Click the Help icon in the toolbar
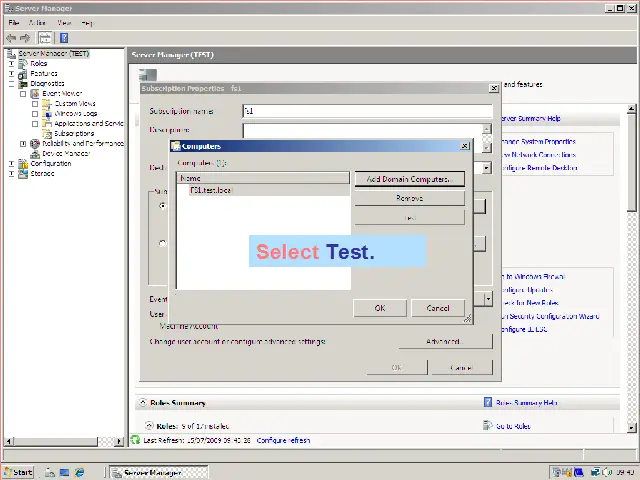Viewport: 640px width, 480px height. (64, 38)
